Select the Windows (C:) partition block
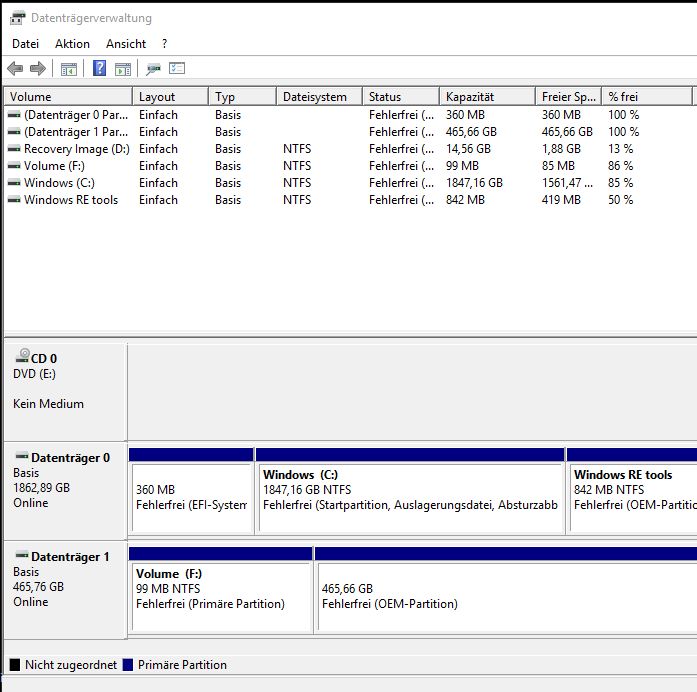Screen dimensions: 697x692 tap(410, 491)
